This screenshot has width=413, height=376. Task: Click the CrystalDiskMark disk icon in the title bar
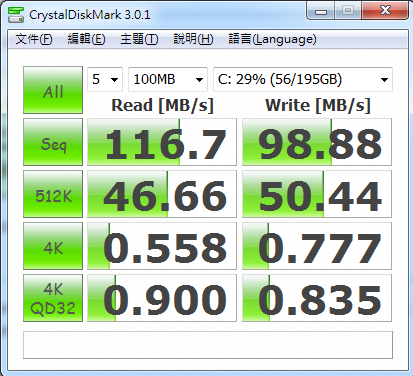[16, 15]
